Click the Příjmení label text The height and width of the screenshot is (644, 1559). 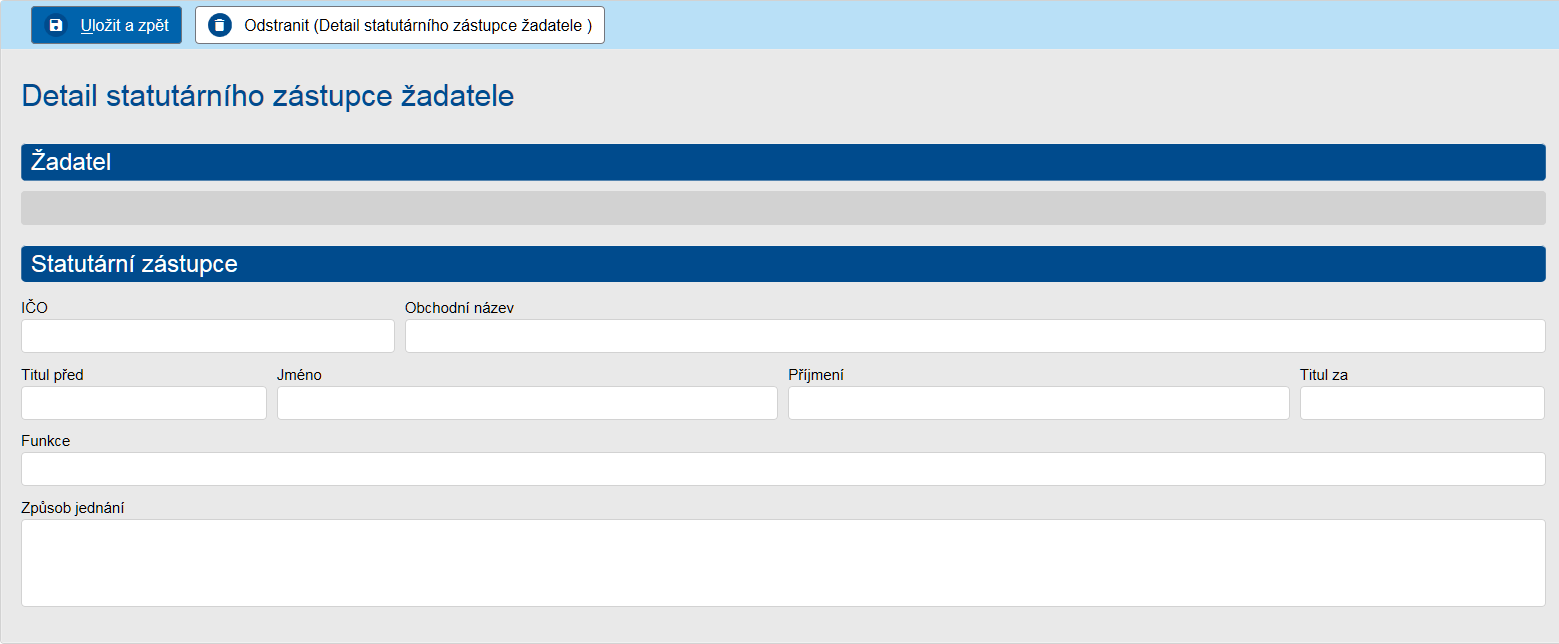click(x=814, y=374)
